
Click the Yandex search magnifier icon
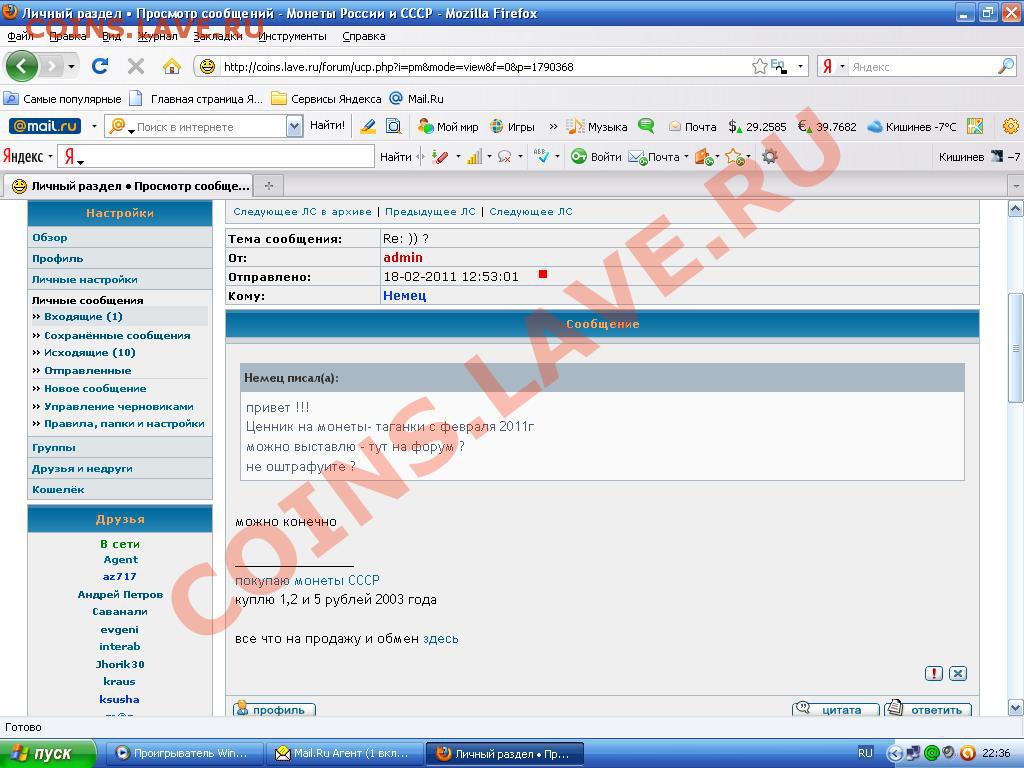[1006, 66]
